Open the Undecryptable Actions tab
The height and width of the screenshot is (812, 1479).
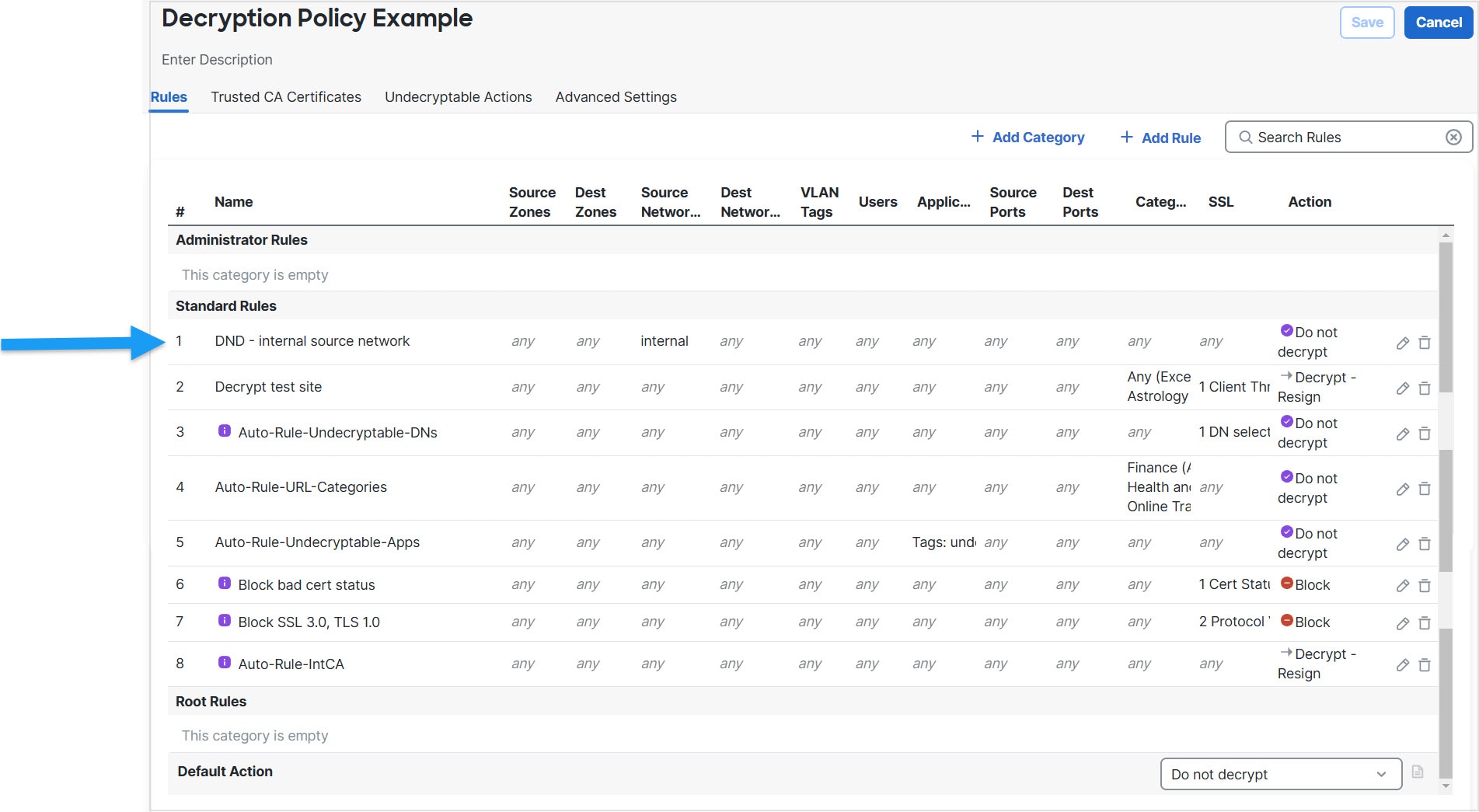pos(459,97)
